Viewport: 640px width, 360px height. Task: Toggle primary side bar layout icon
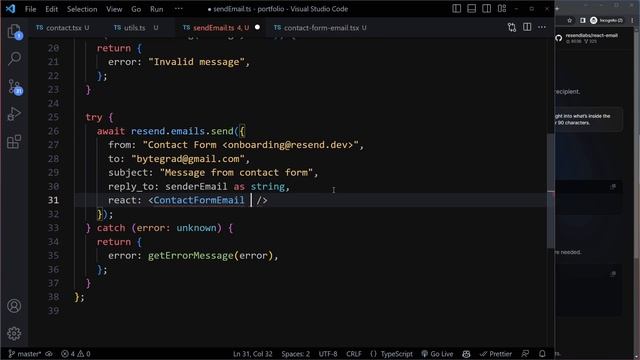point(456,9)
